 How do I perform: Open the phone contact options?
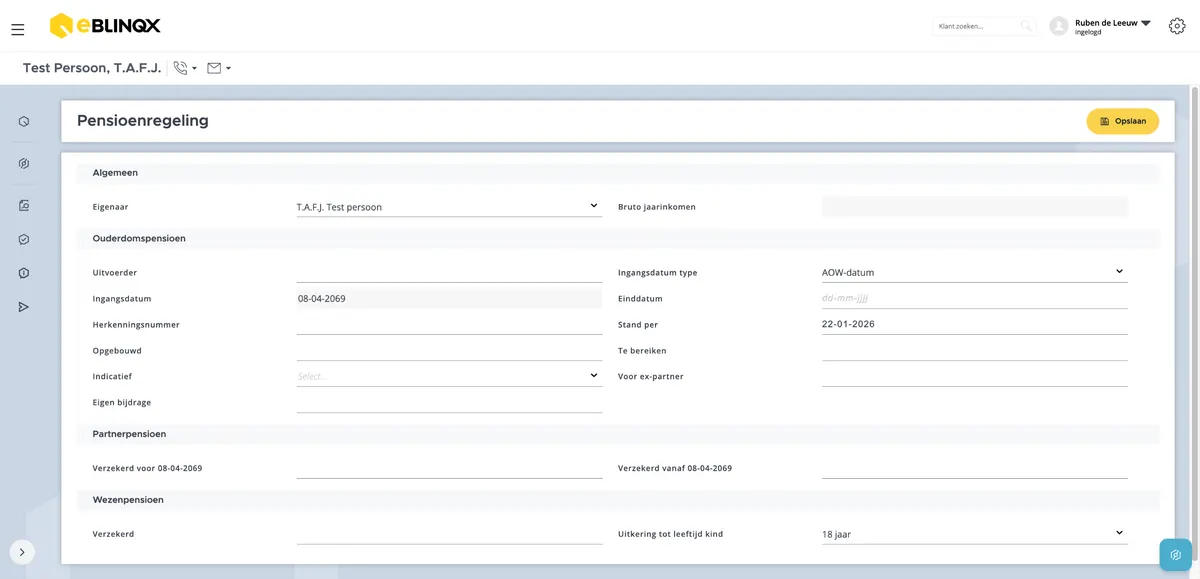point(185,68)
